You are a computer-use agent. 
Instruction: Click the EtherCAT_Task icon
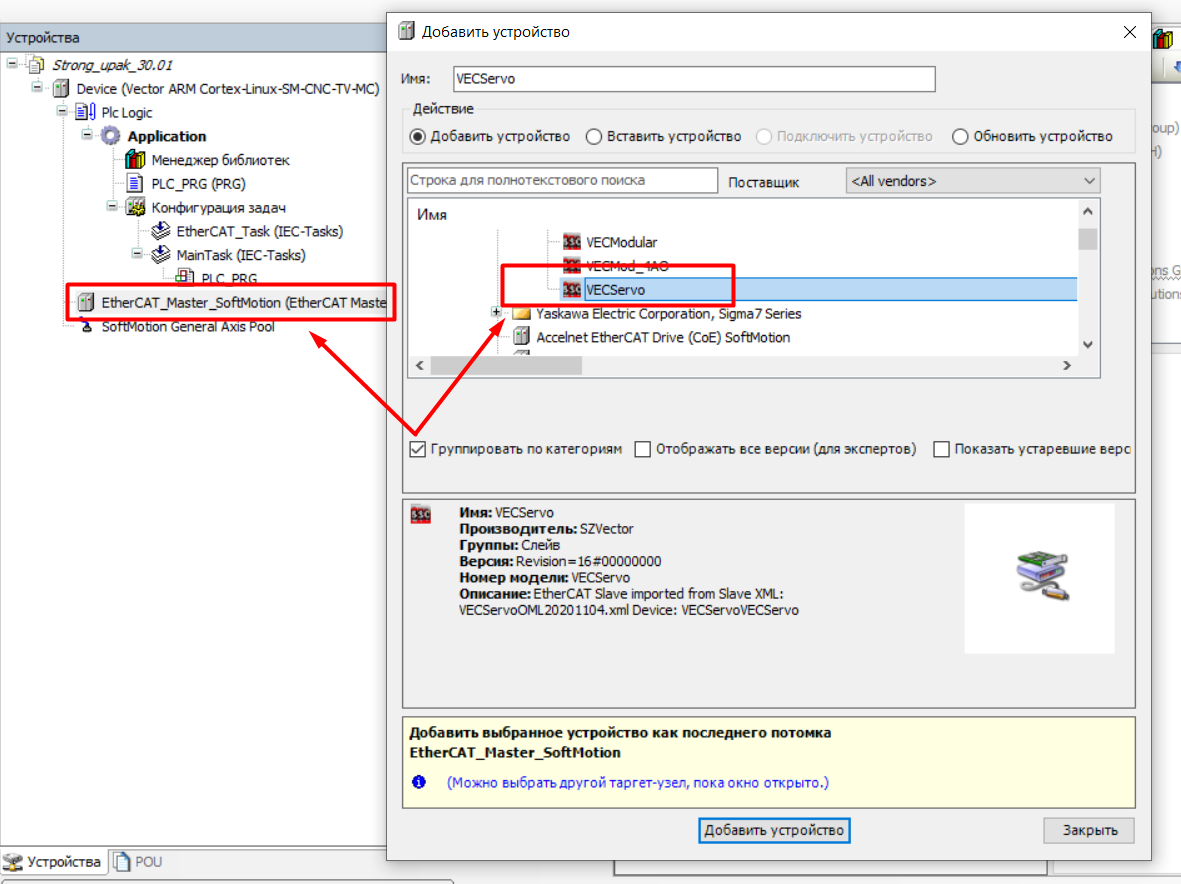pyautogui.click(x=160, y=231)
